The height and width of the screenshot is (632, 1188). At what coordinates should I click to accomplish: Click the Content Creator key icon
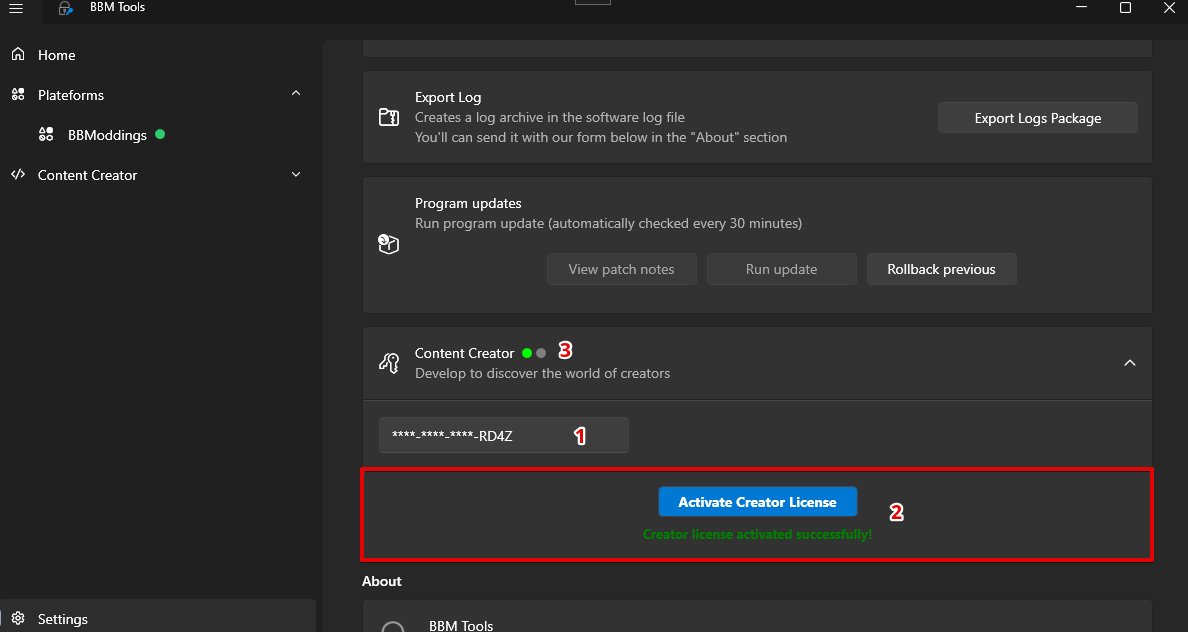tap(389, 363)
